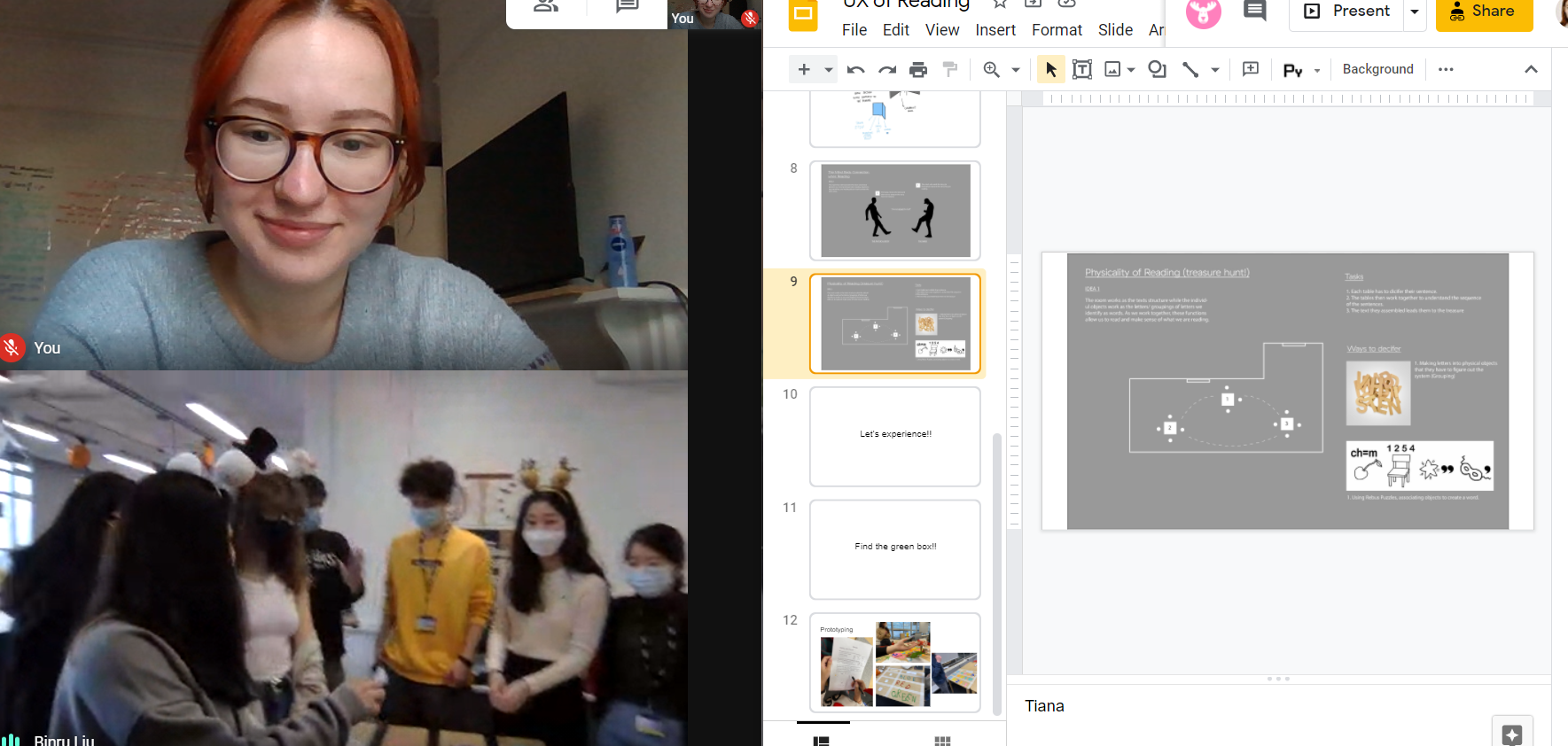The height and width of the screenshot is (746, 1568).
Task: Click the print icon in toolbar
Action: pyautogui.click(x=918, y=69)
